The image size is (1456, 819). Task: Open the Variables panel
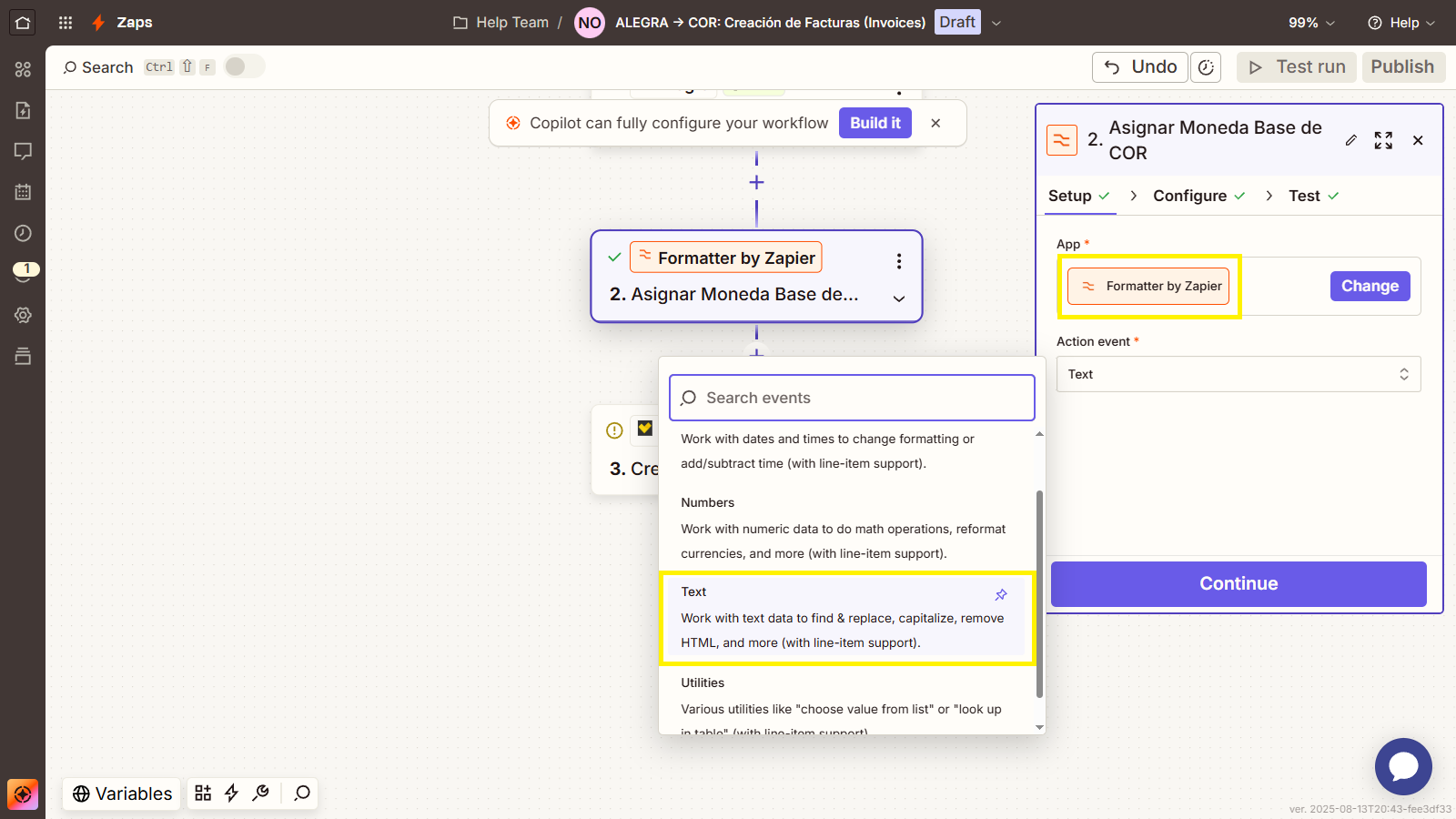coord(123,794)
